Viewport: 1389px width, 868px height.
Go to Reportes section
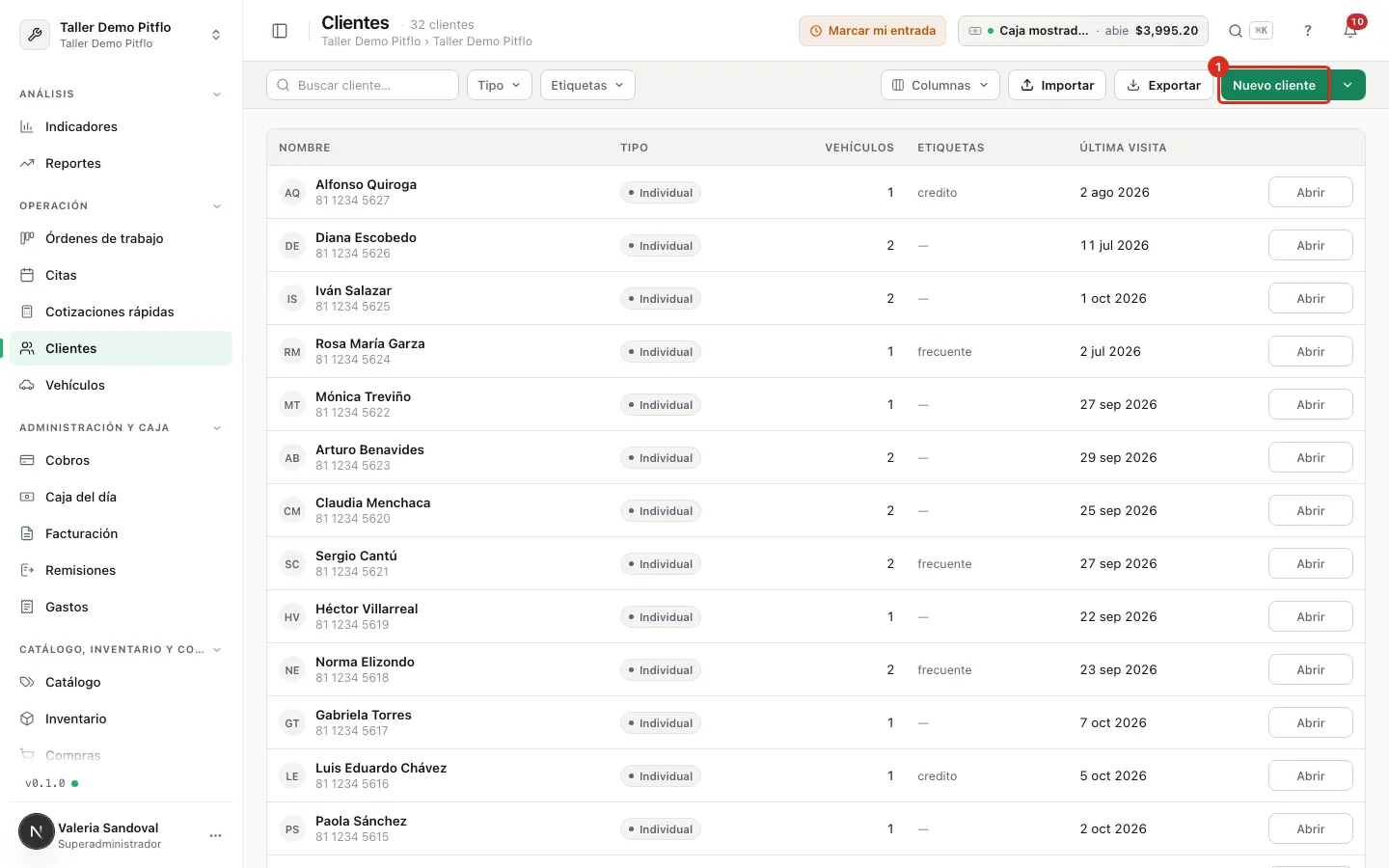(121, 163)
